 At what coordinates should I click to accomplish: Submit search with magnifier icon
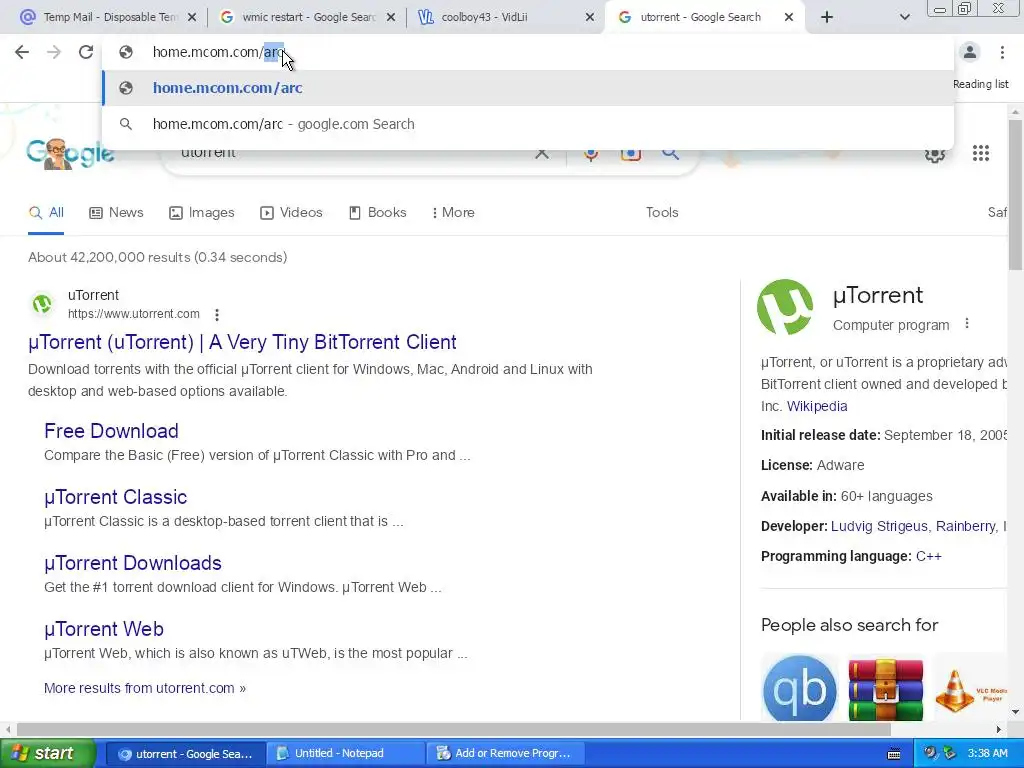pos(670,154)
